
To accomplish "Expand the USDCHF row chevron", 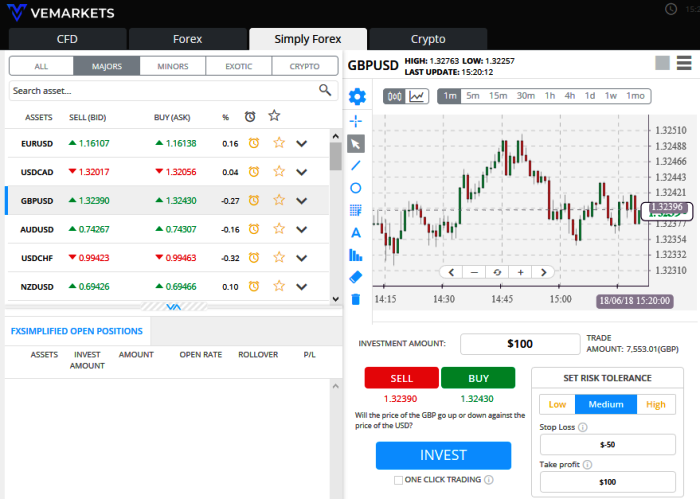I will pyautogui.click(x=302, y=258).
